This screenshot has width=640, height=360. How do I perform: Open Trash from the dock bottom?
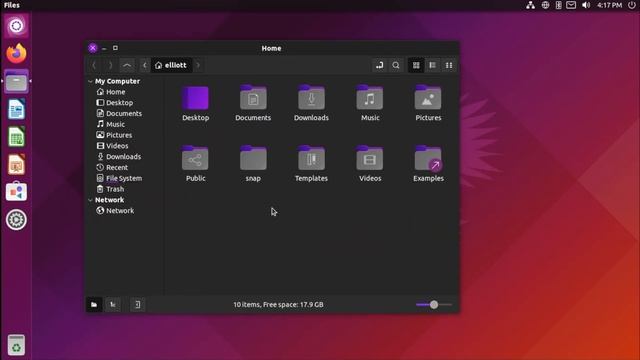tap(16, 345)
